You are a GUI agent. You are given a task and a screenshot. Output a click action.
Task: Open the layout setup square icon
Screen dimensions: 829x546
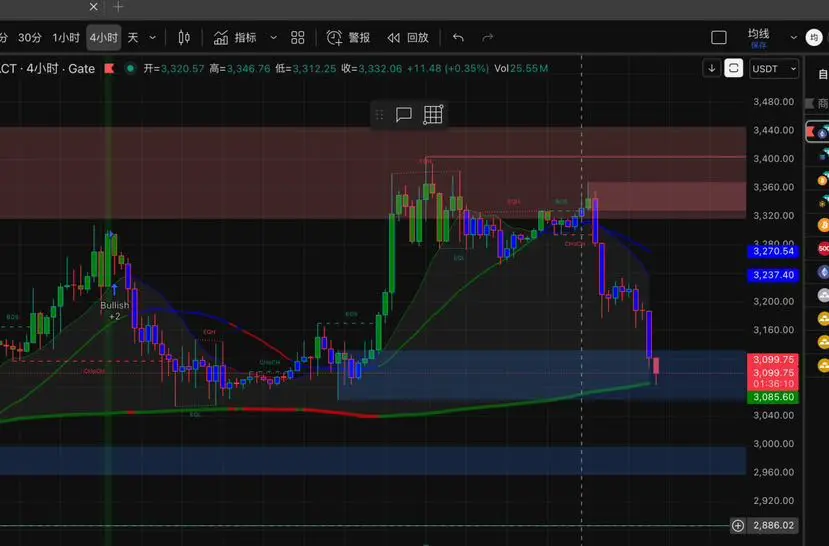point(719,38)
